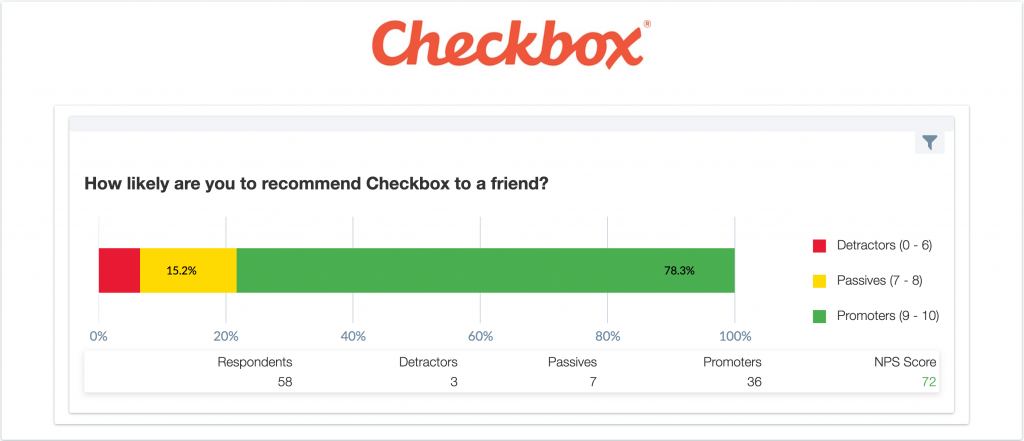Click the yellow 15.2% bar segment
This screenshot has width=1024, height=441.
pos(188,270)
